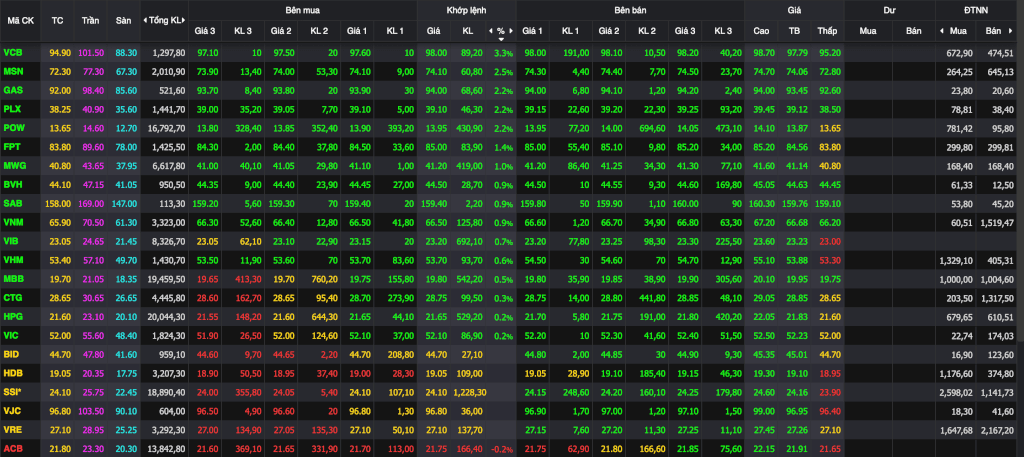Viewport: 1024px width, 457px height.
Task: Open the POW stock symbol
Action: [14, 127]
